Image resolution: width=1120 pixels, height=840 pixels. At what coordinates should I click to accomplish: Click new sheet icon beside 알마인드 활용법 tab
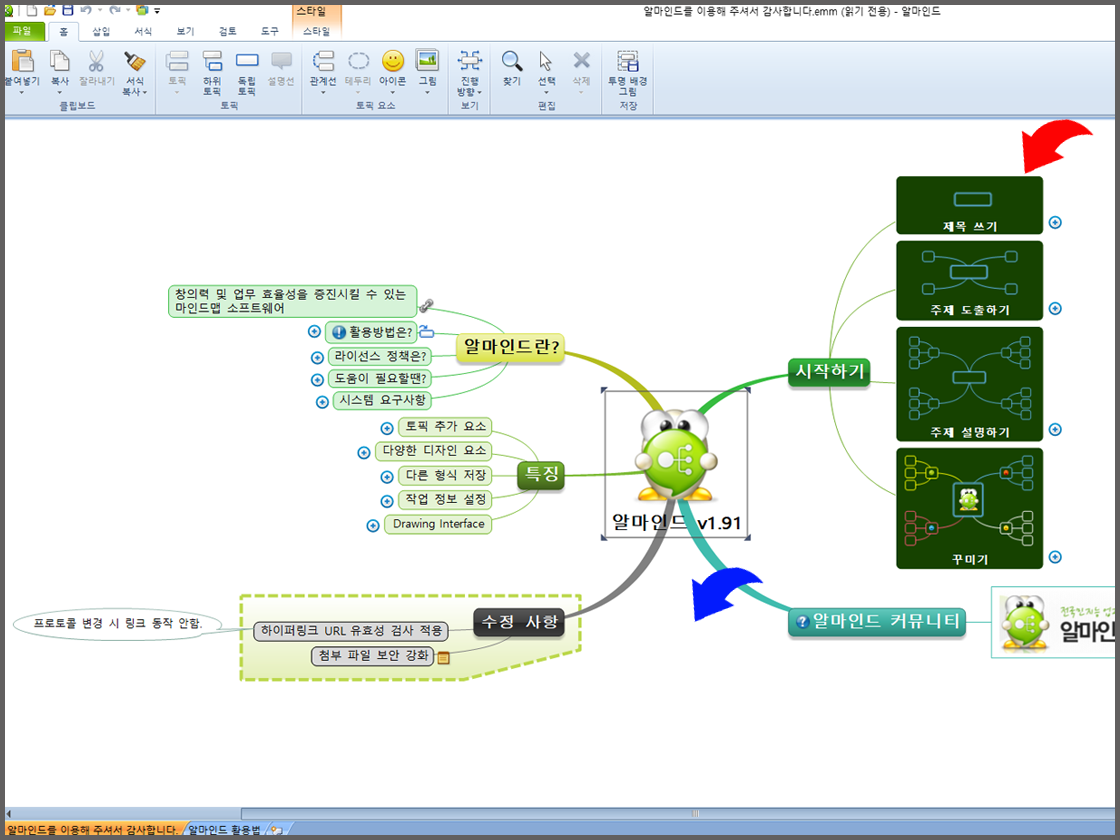pyautogui.click(x=276, y=830)
